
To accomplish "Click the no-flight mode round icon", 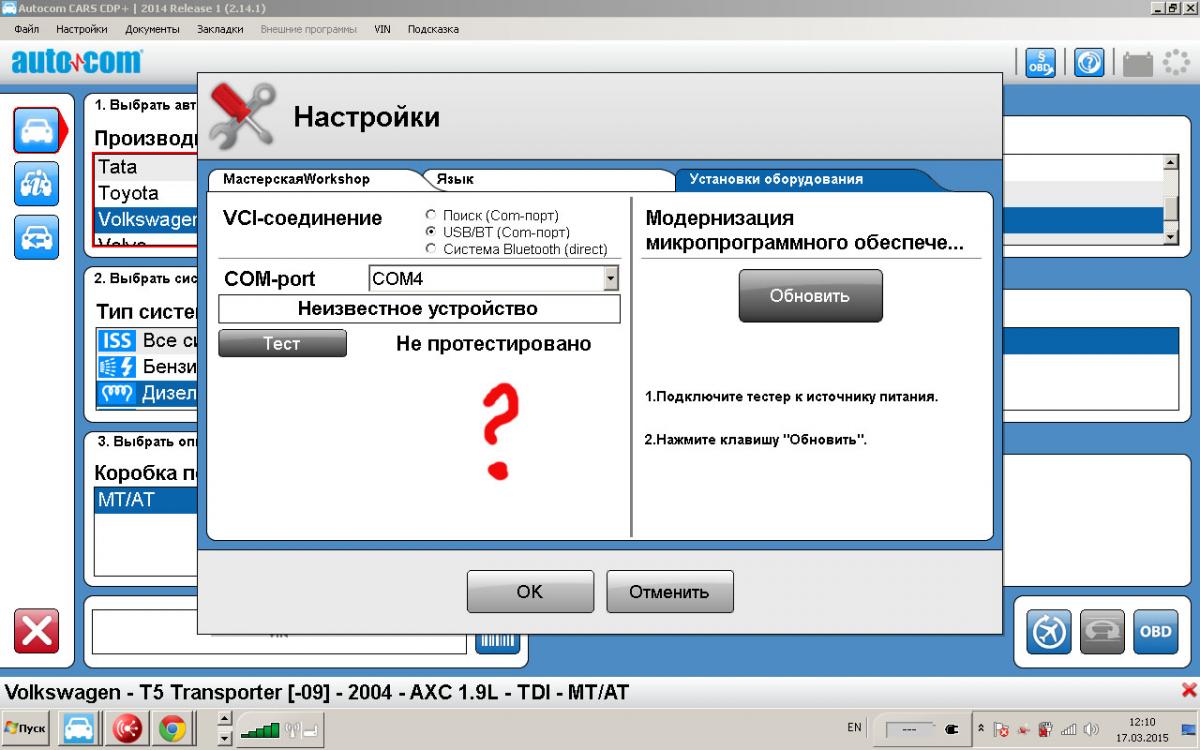I will pyautogui.click(x=1049, y=632).
